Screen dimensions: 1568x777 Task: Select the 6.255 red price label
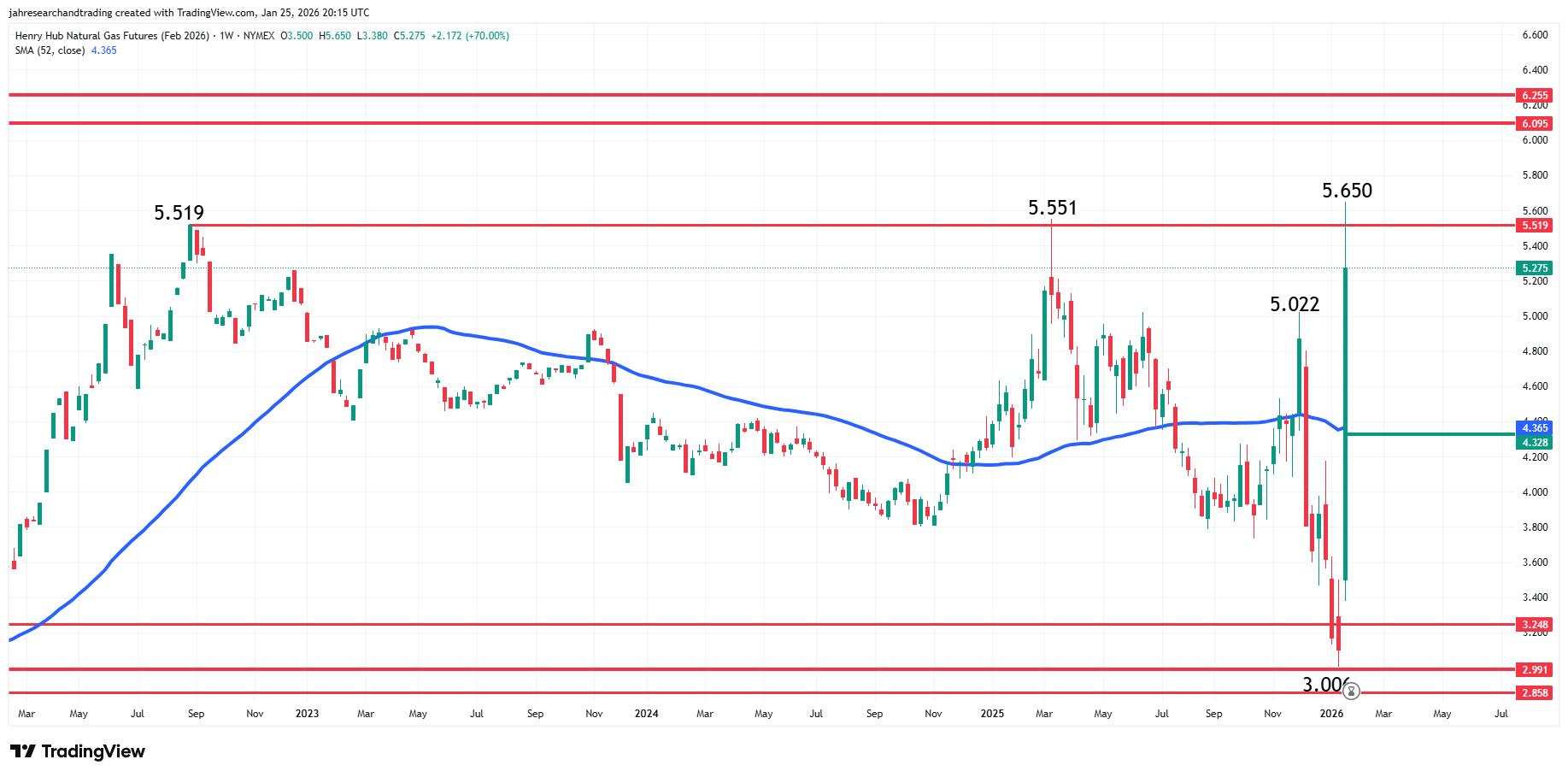(x=1535, y=96)
